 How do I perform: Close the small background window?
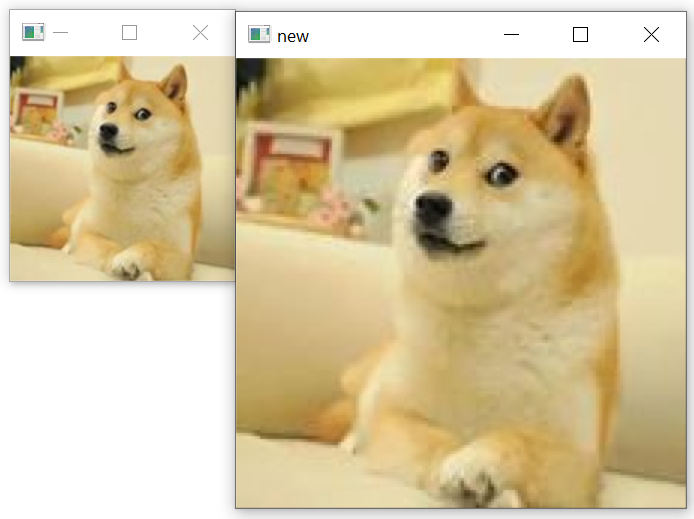point(200,32)
